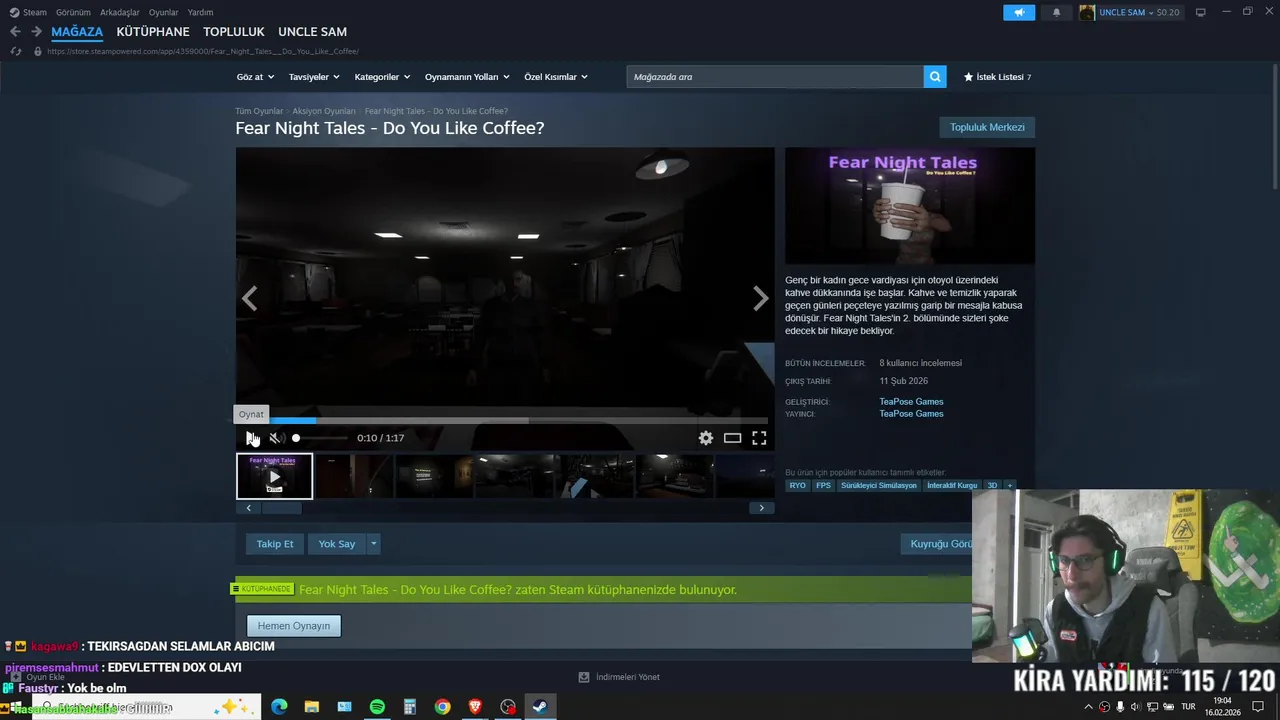Open the Oyunlar menu

pos(164,12)
